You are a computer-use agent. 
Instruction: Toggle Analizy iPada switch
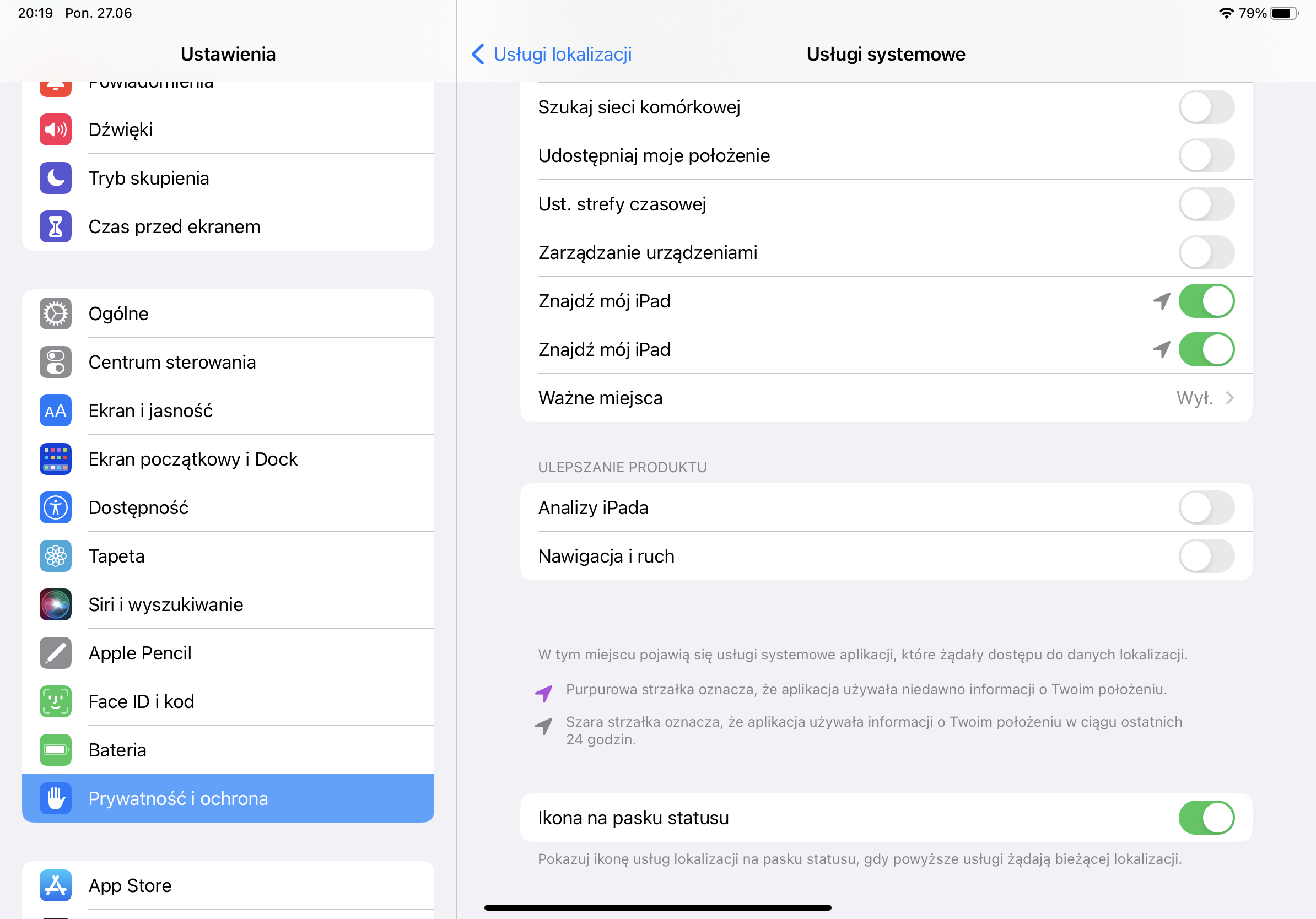[1206, 507]
